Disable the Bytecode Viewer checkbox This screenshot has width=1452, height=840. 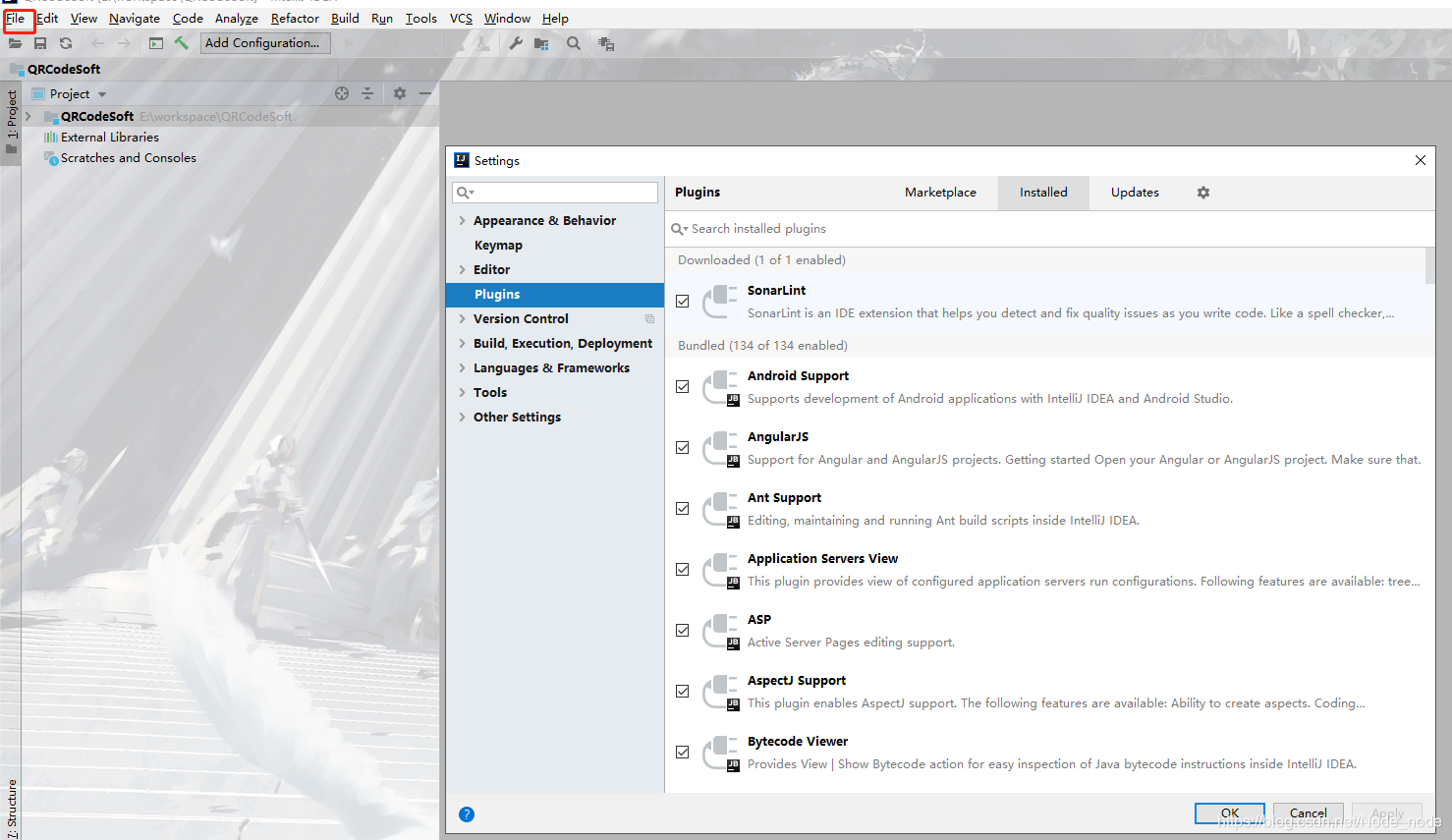[683, 753]
